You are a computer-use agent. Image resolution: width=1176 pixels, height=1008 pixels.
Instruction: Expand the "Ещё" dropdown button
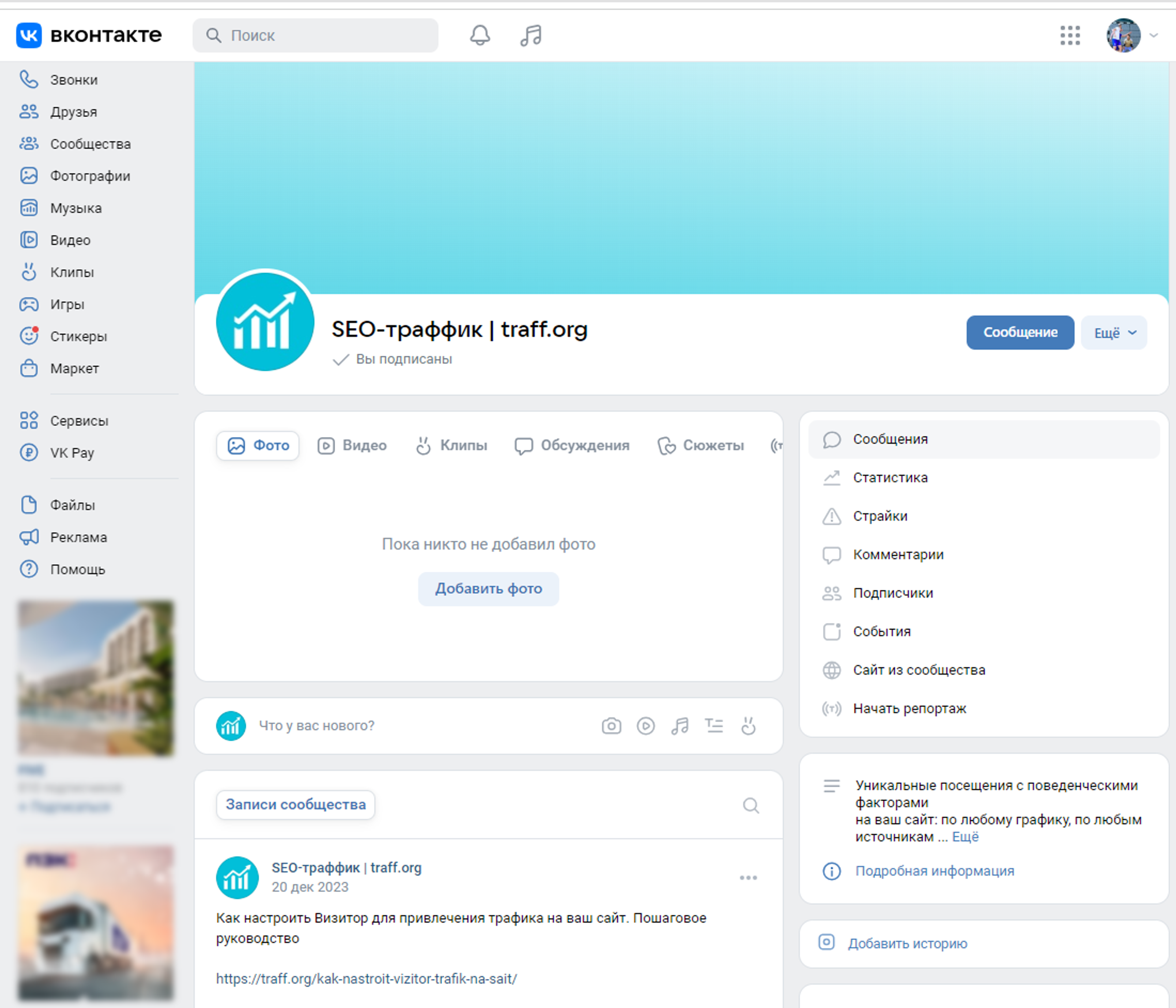[x=1114, y=333]
